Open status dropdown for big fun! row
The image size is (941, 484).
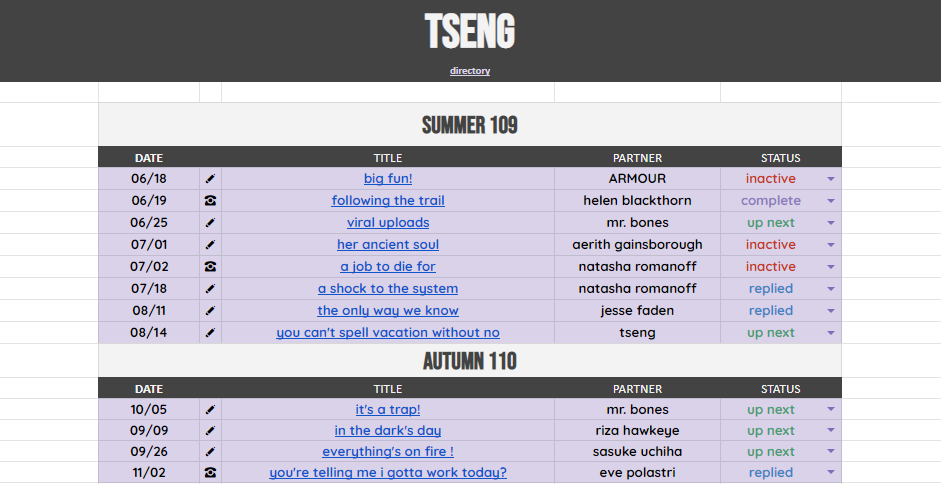tap(831, 179)
